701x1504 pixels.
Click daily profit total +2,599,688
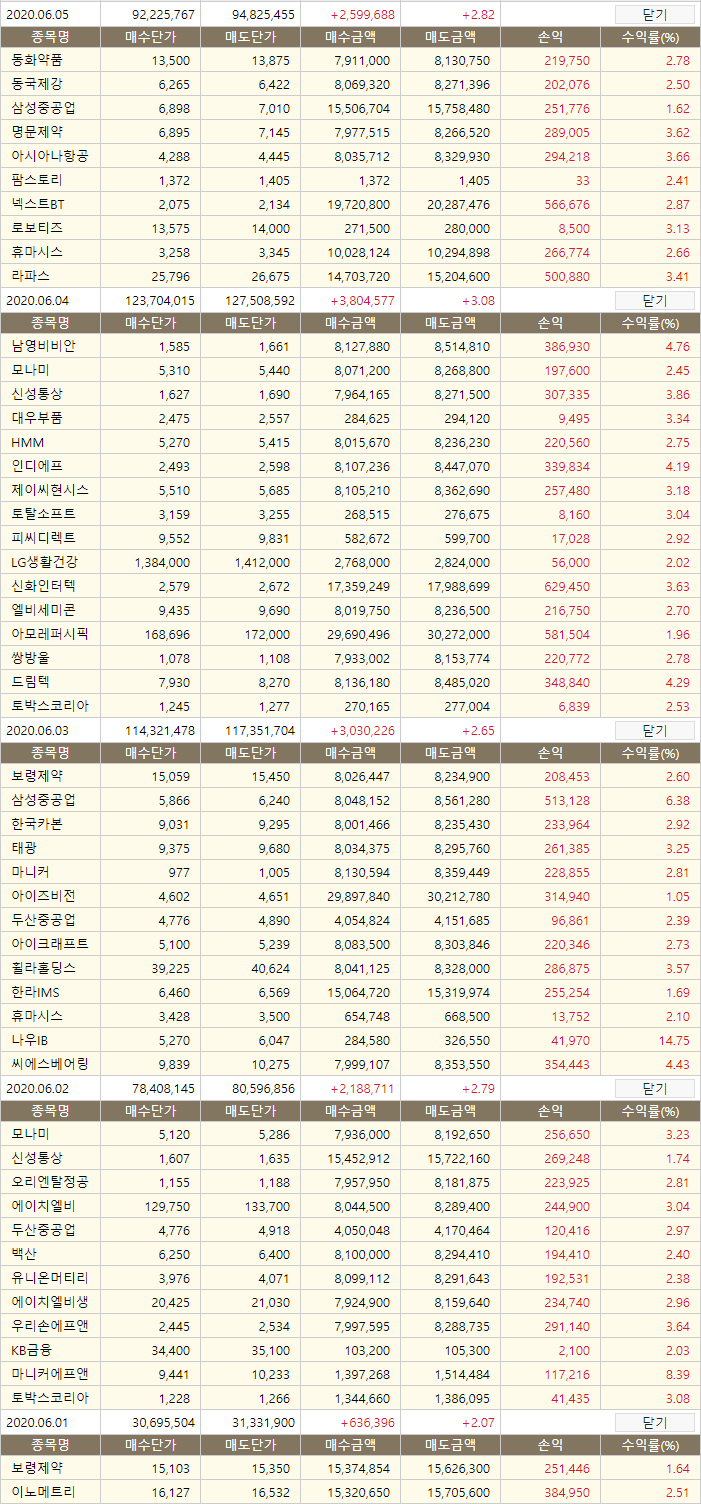[x=362, y=15]
